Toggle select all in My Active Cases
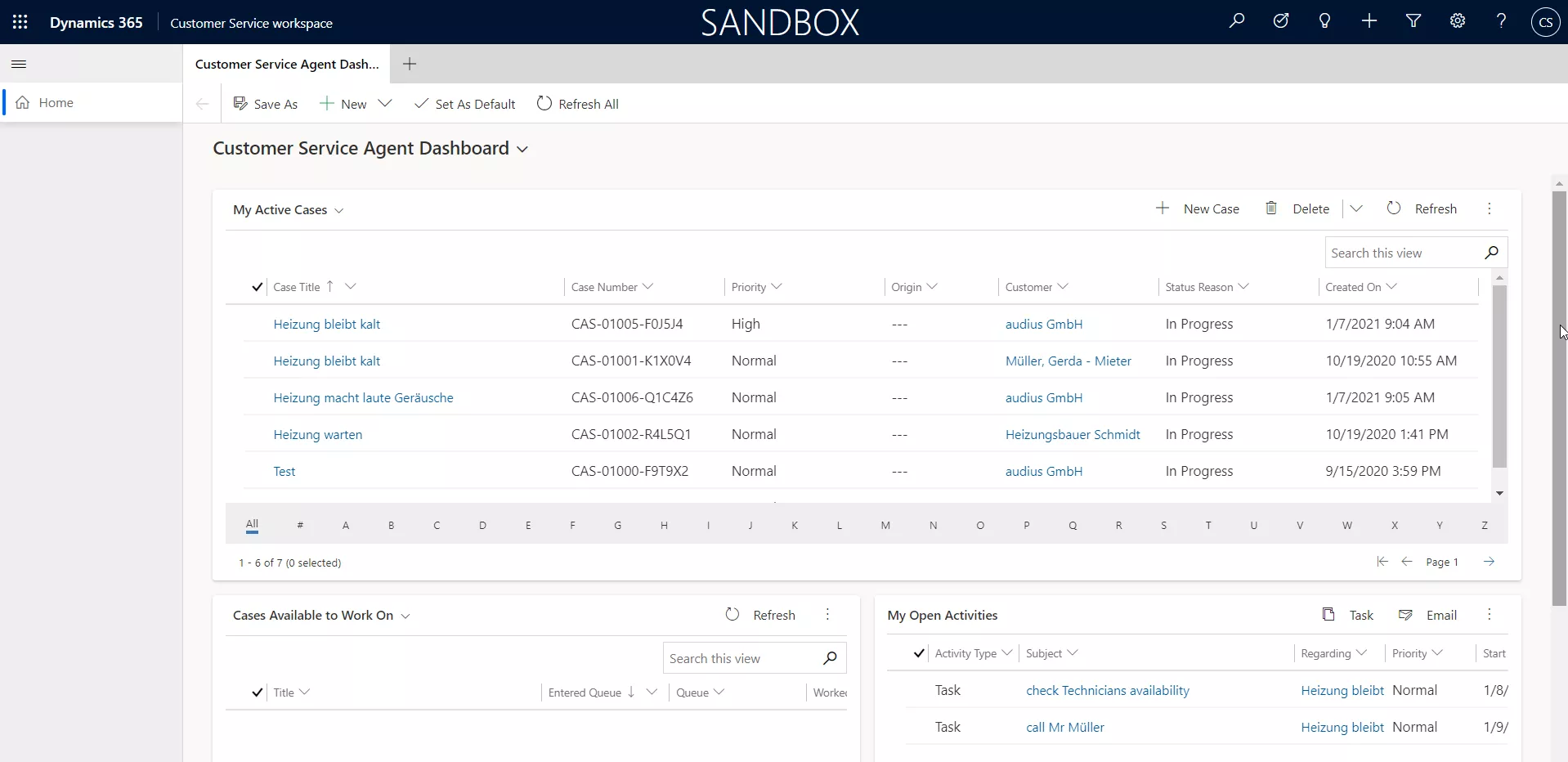This screenshot has height=762, width=1568. coord(257,287)
